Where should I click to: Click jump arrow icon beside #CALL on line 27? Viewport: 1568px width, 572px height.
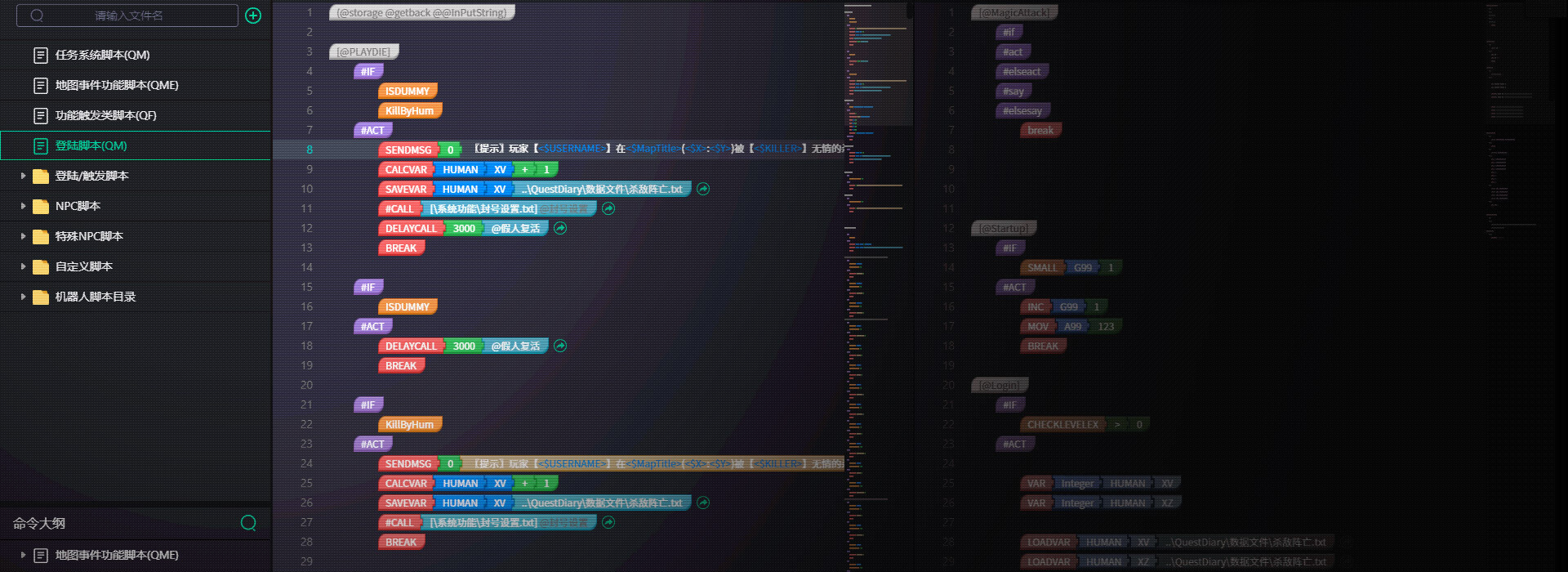[x=608, y=522]
